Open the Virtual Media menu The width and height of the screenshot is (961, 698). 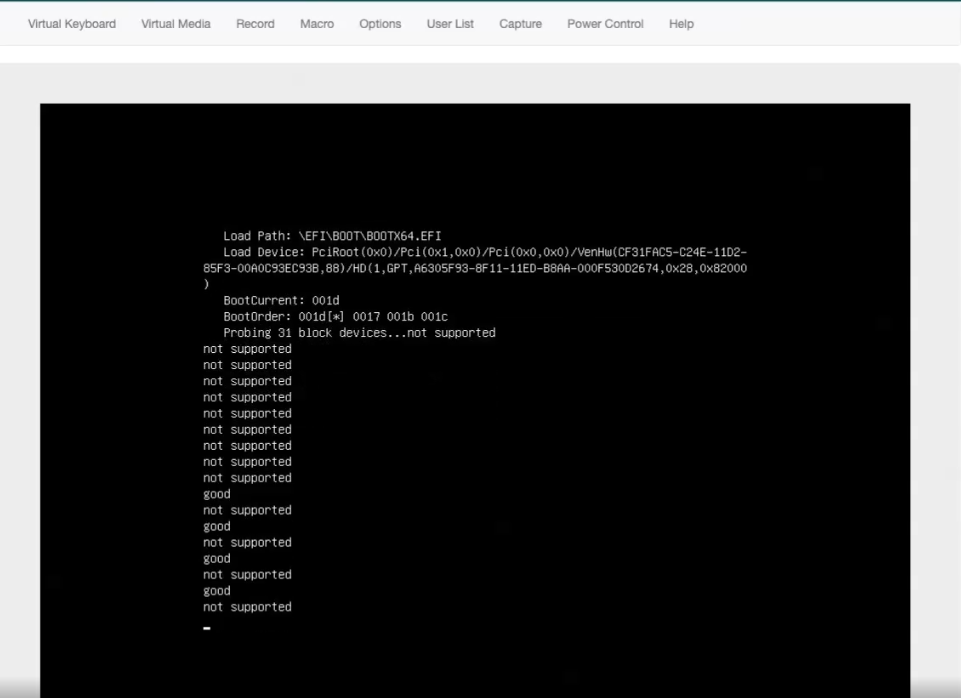(x=176, y=24)
